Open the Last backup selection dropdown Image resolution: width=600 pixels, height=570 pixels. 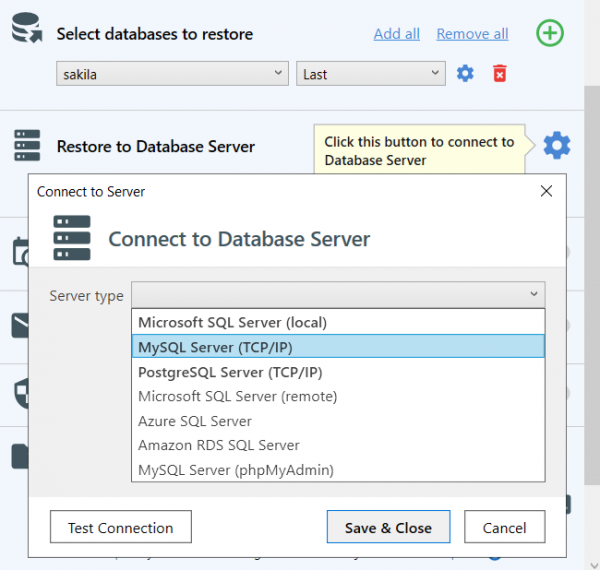pos(370,73)
